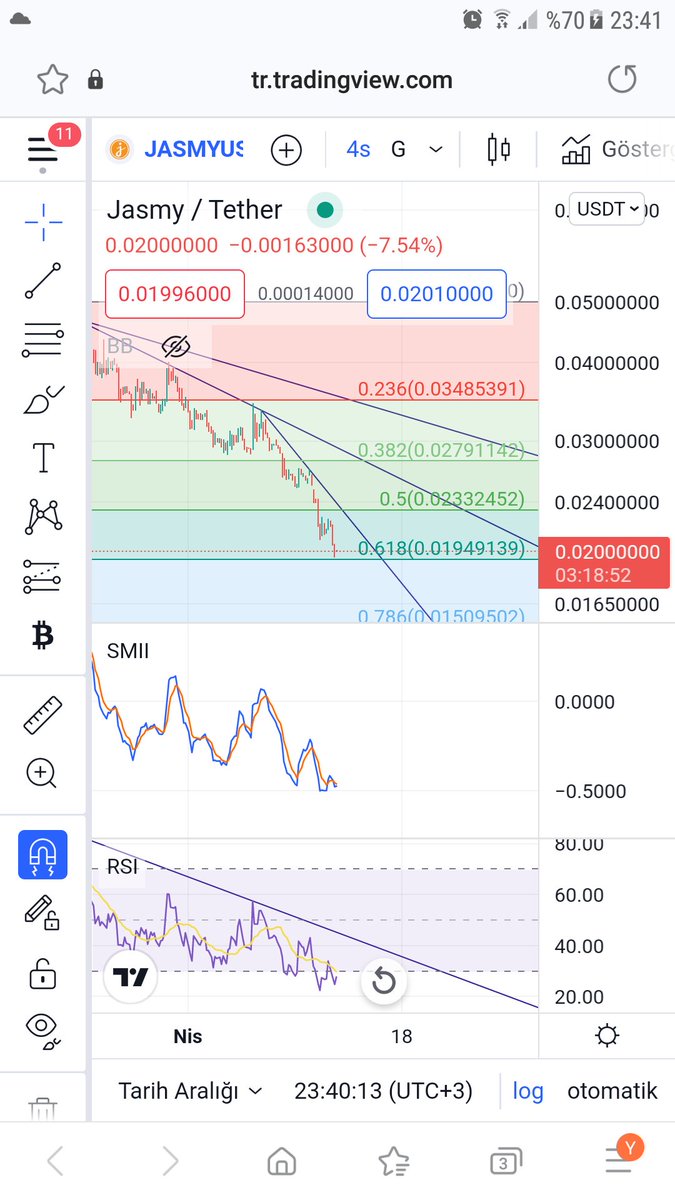Click the TradingView logo on chart
The image size is (675, 1200).
coord(131,978)
